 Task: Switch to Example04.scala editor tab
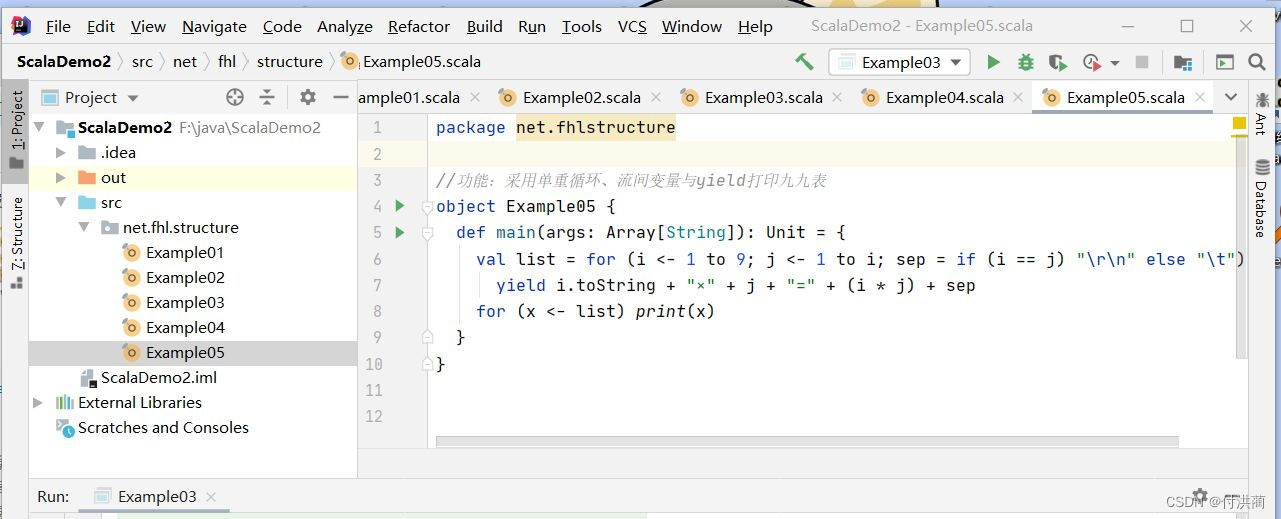click(944, 97)
